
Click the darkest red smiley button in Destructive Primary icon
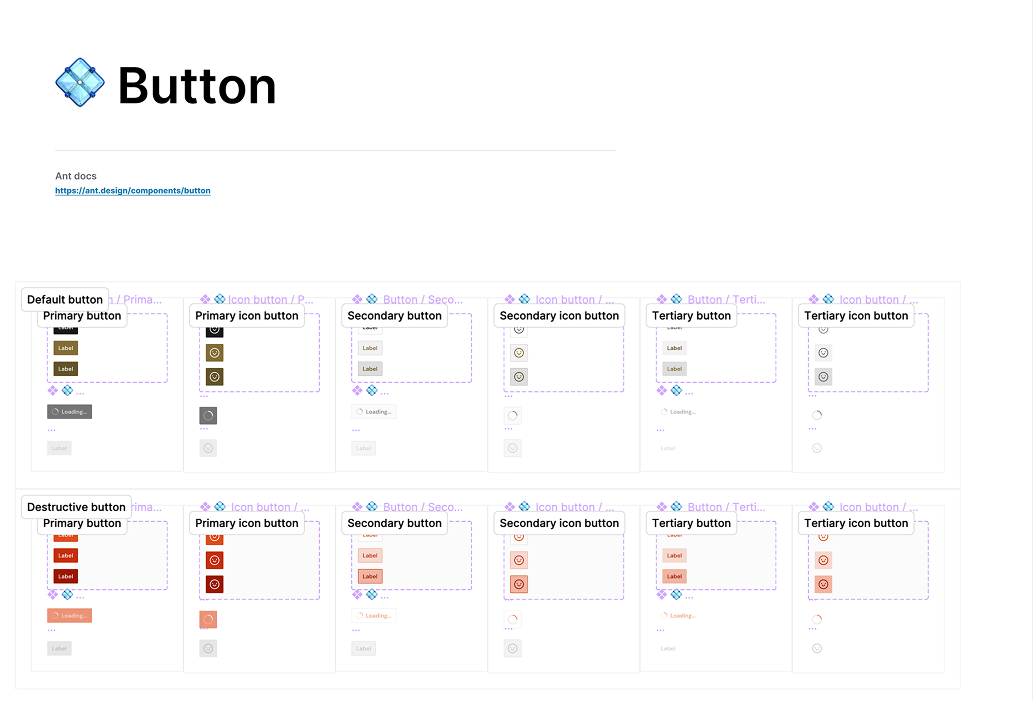tap(214, 584)
